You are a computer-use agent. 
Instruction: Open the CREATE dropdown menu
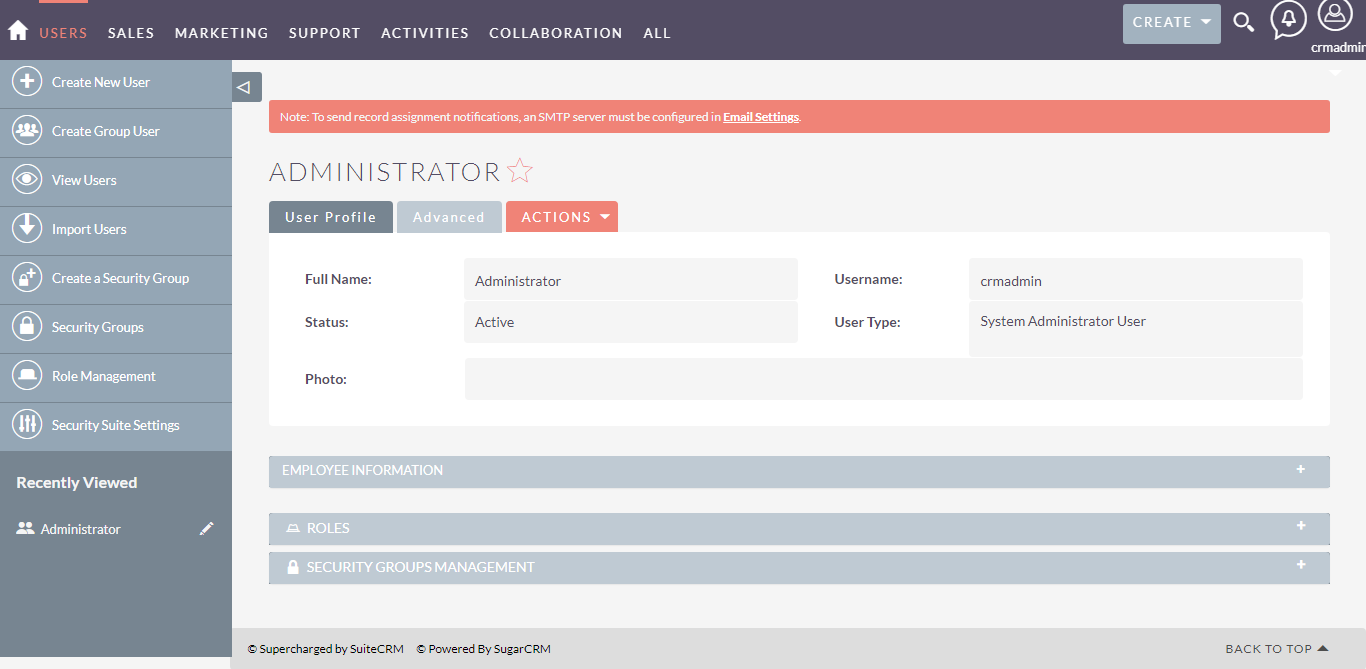(x=1172, y=23)
